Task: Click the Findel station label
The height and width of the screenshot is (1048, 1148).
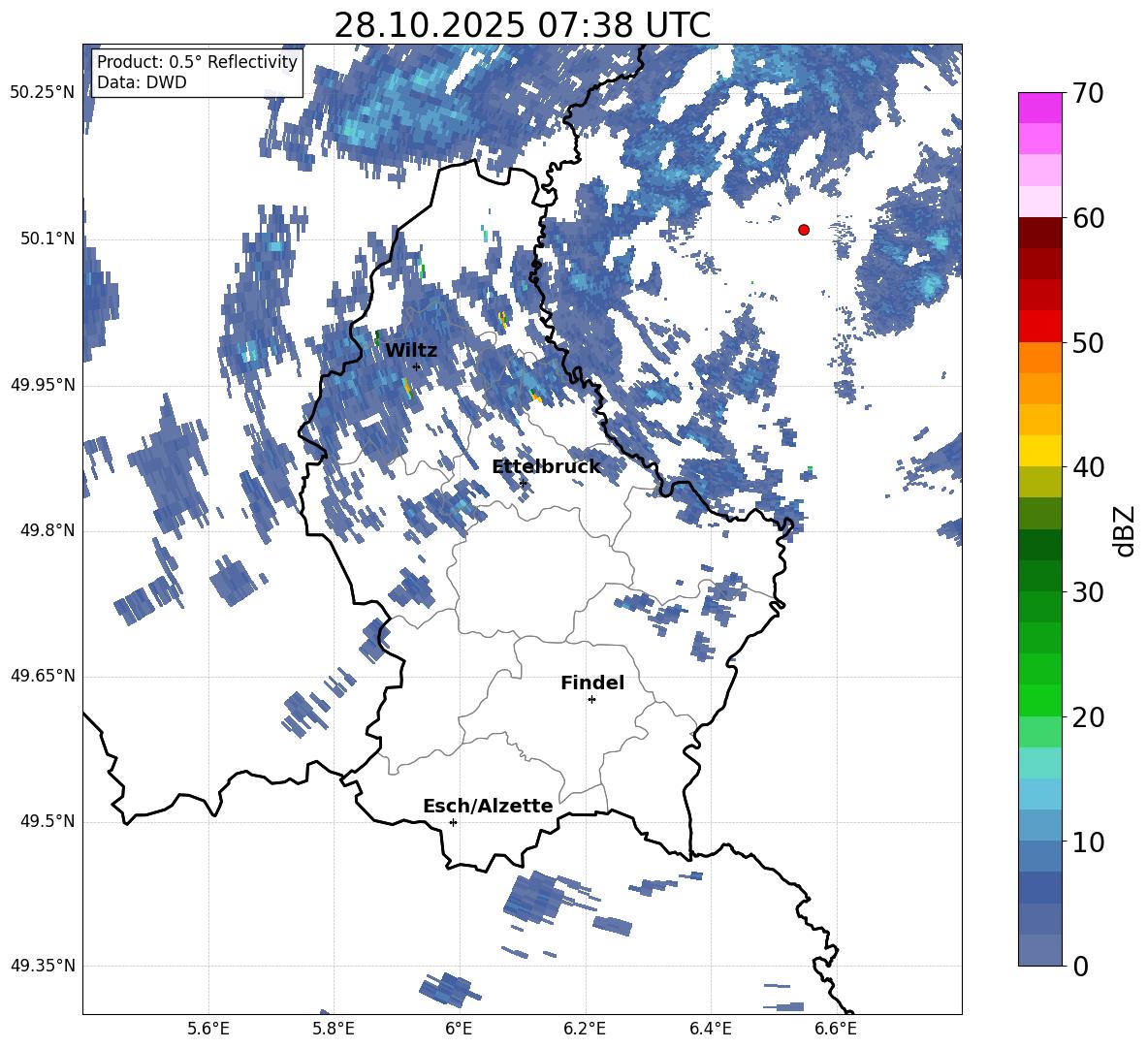Action: [592, 683]
